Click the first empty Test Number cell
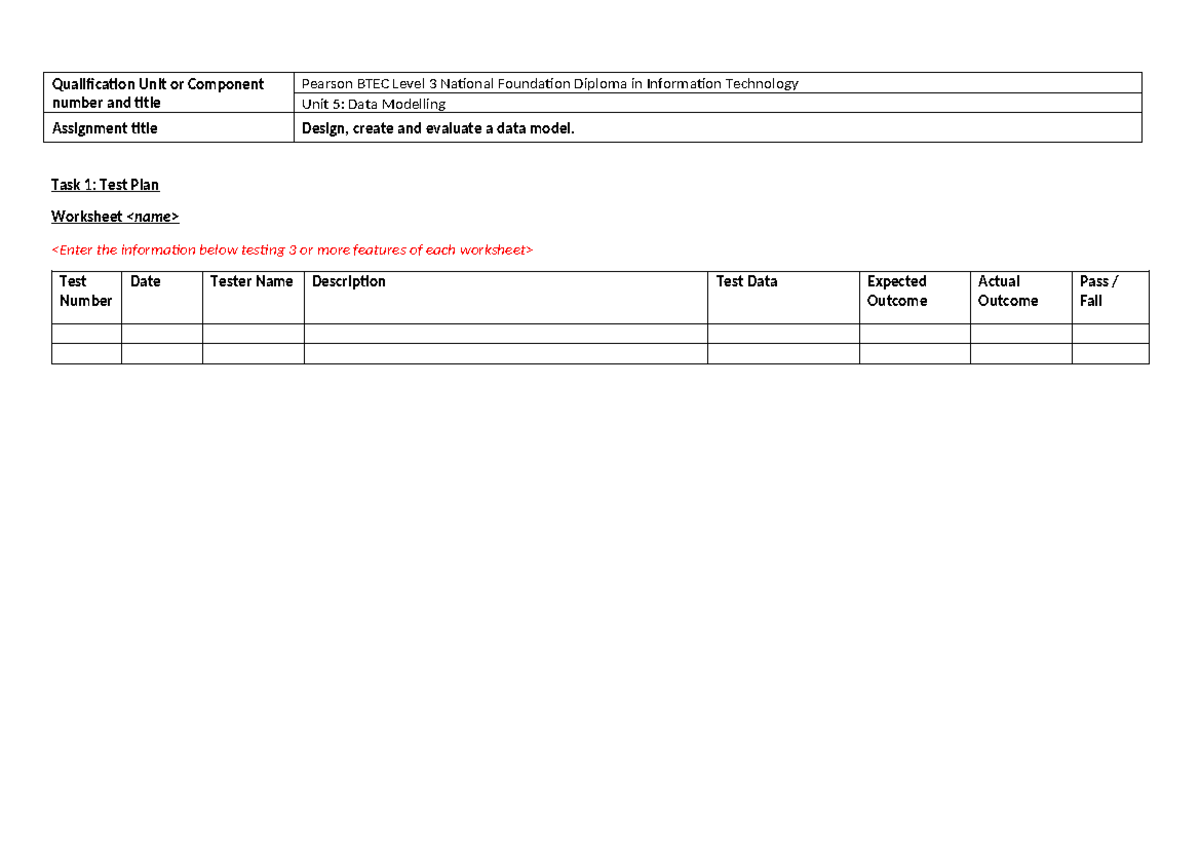 tap(85, 332)
